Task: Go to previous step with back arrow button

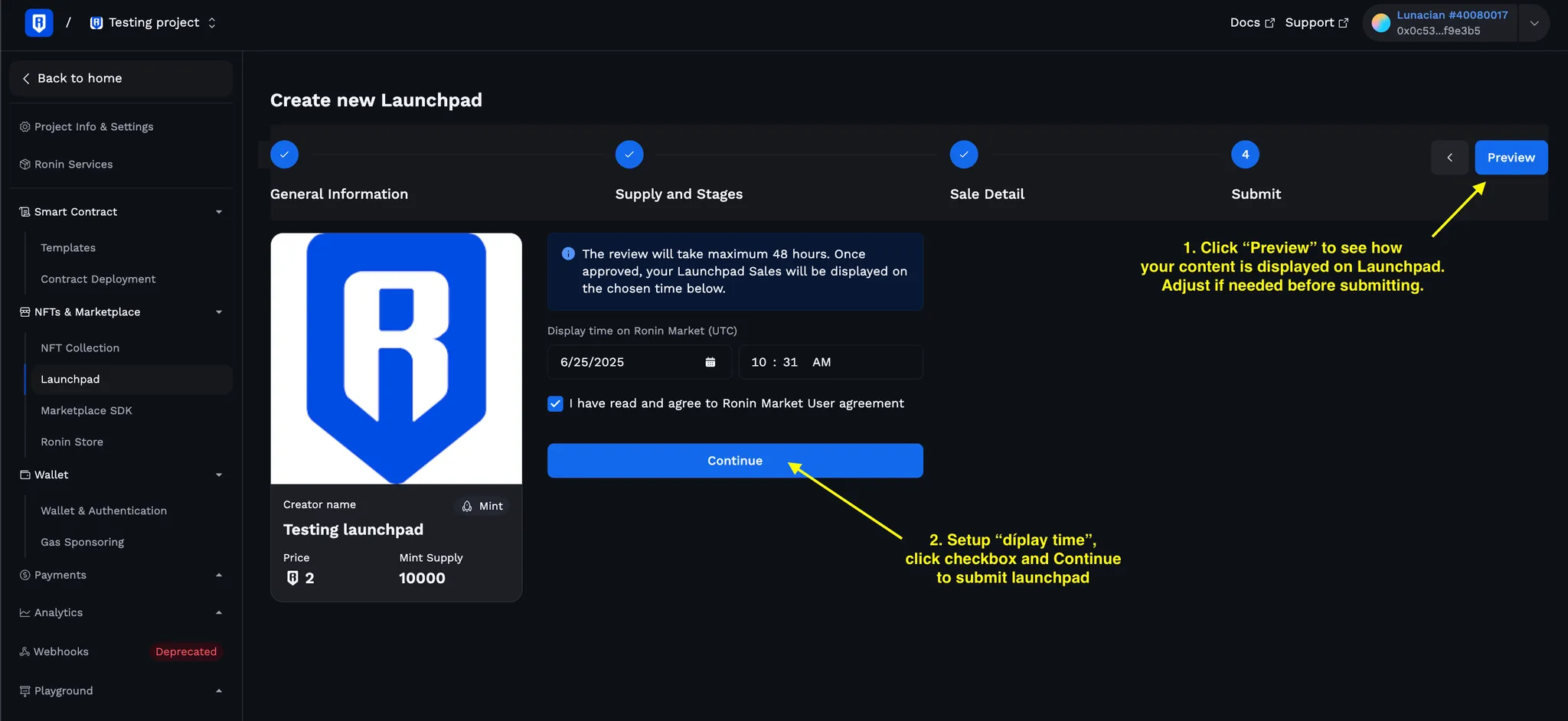Action: coord(1449,158)
